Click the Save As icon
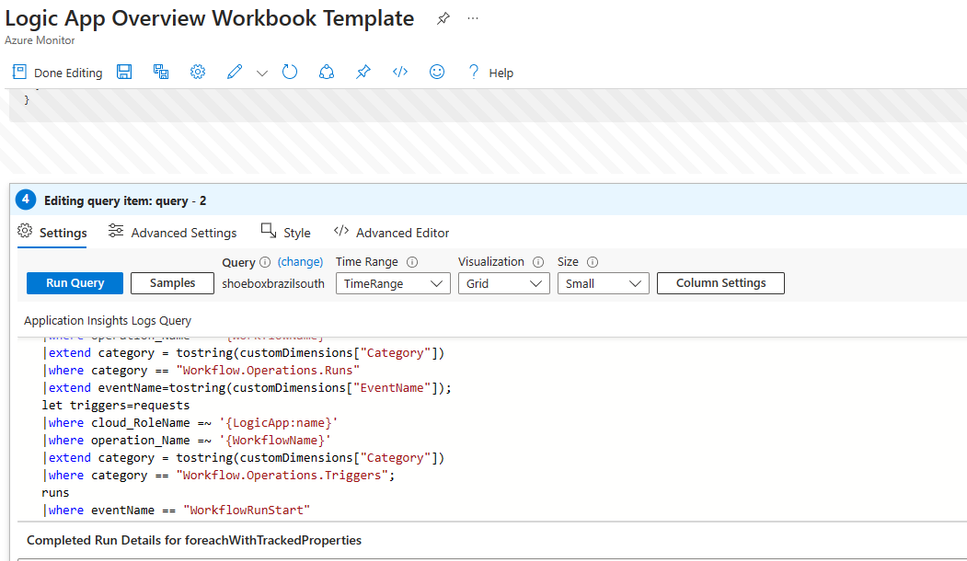 161,72
